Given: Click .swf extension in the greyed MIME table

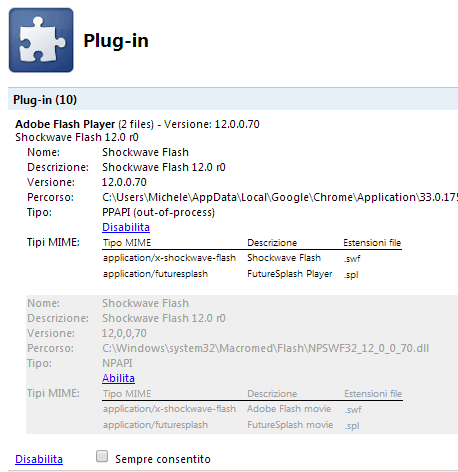Looking at the screenshot, I should 353,410.
